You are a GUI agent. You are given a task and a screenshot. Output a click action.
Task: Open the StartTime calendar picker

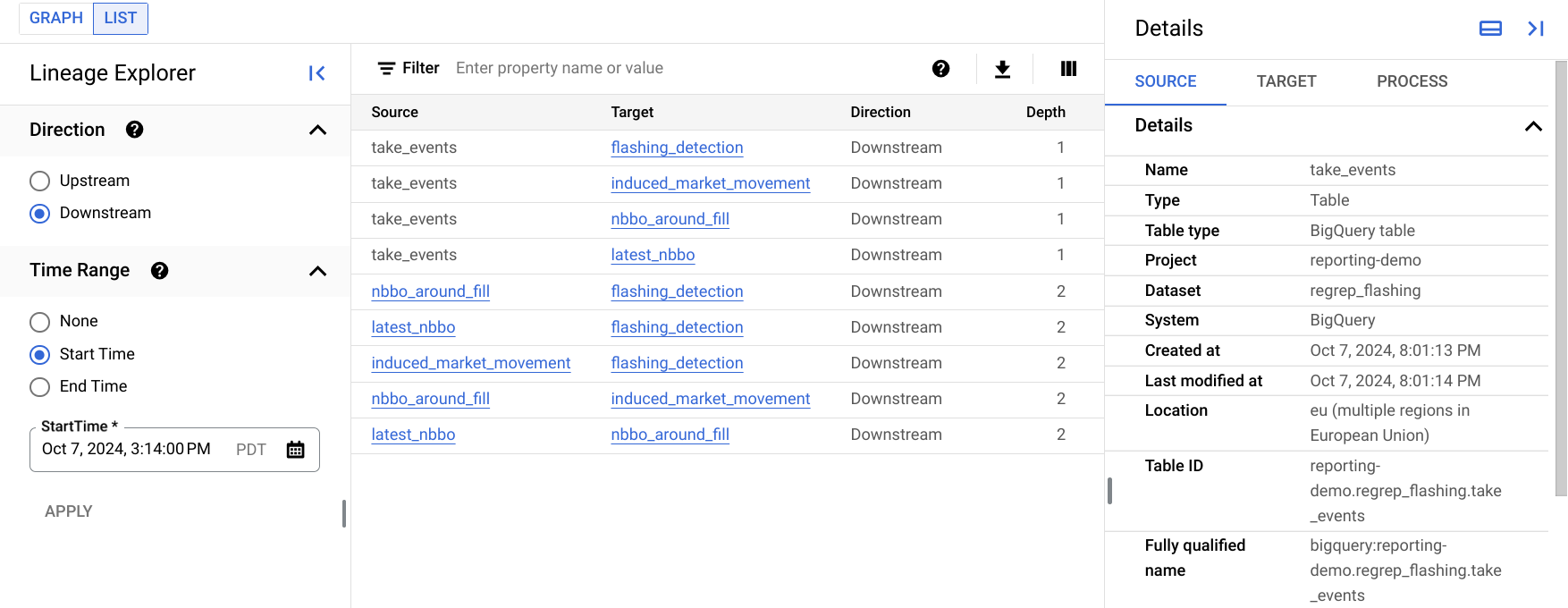[x=295, y=450]
